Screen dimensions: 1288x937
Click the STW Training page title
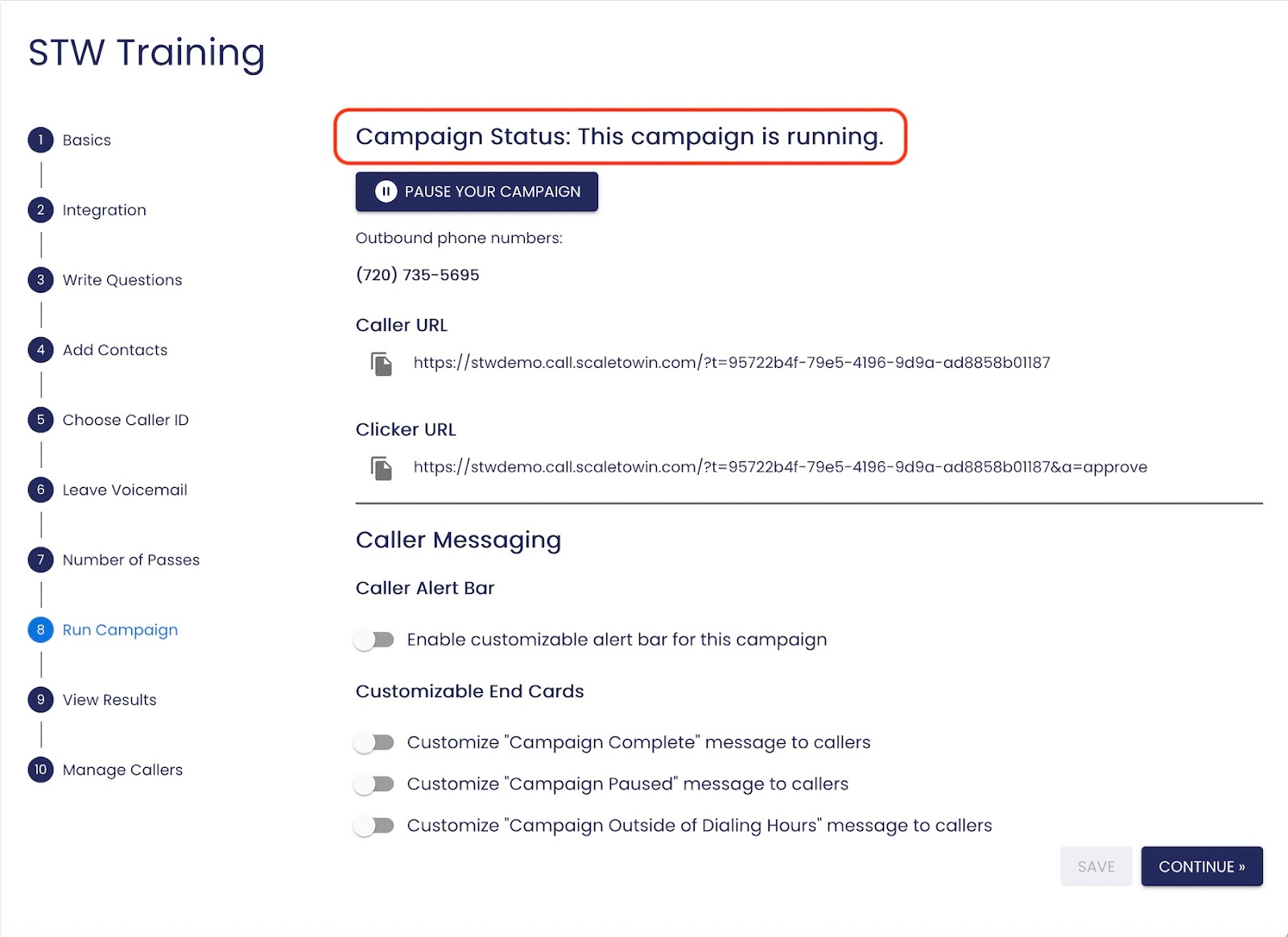point(147,53)
